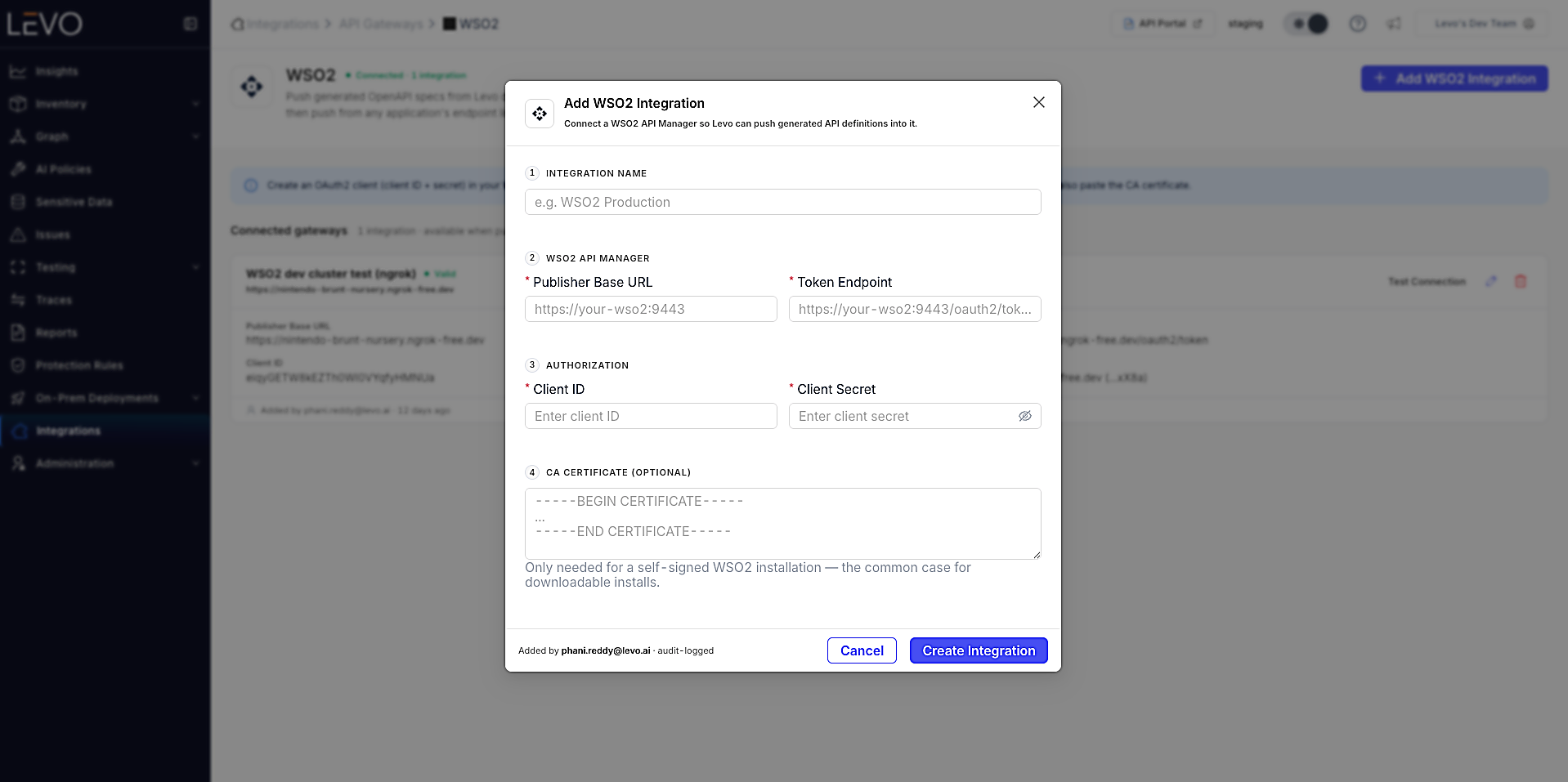Focus the Client ID field
The width and height of the screenshot is (1568, 782).
click(651, 416)
